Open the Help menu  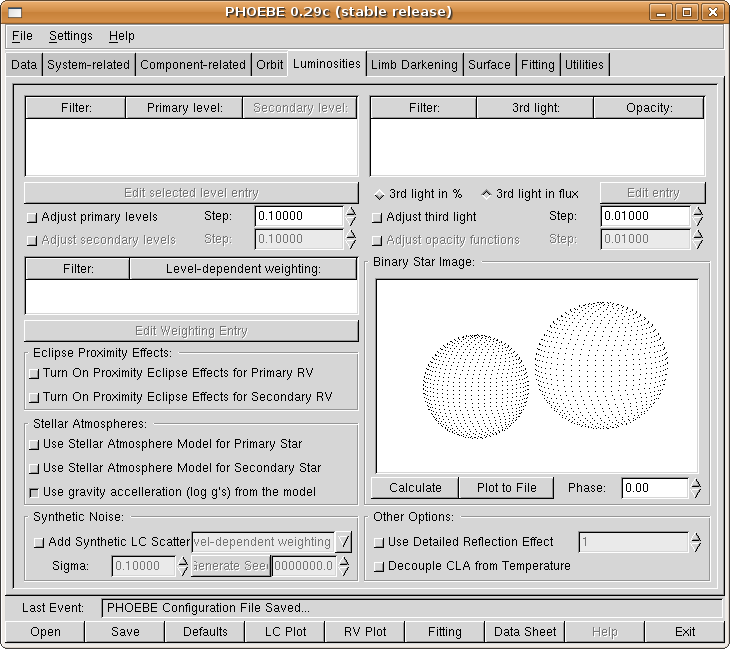pos(122,36)
